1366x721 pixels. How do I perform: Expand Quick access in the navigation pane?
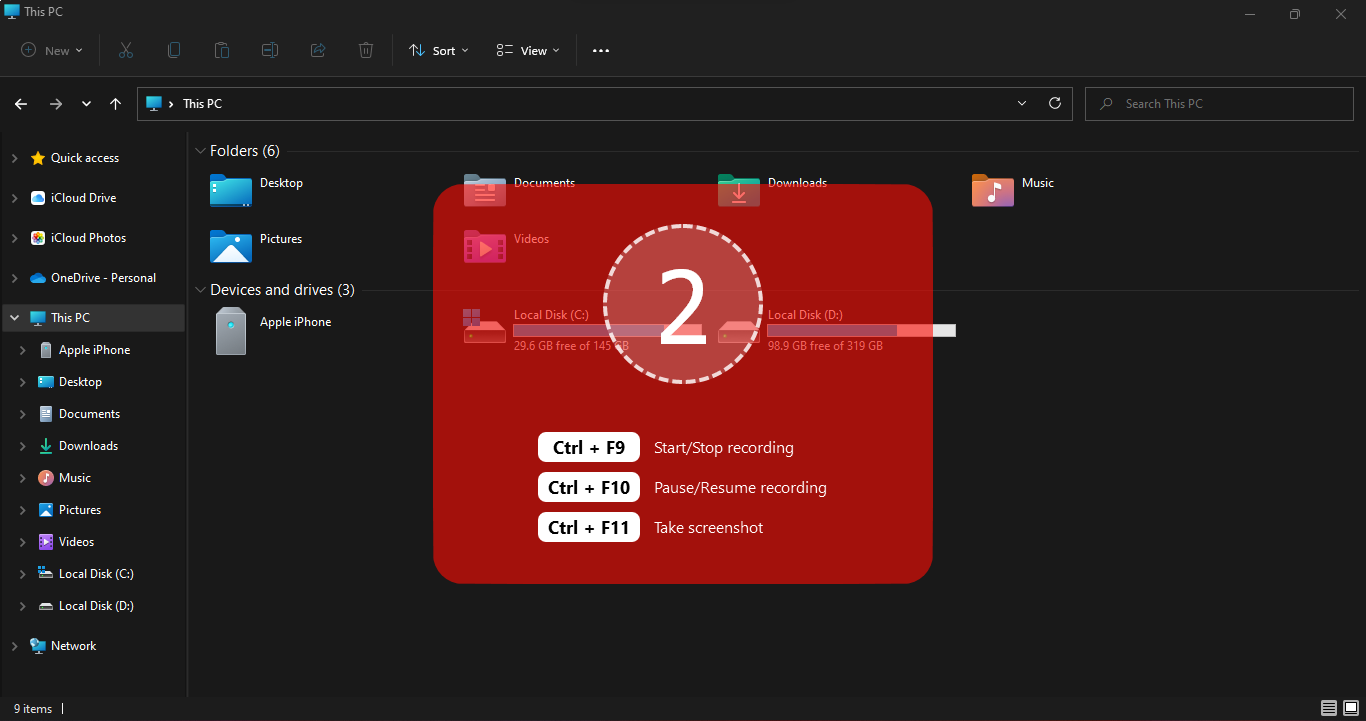14,158
